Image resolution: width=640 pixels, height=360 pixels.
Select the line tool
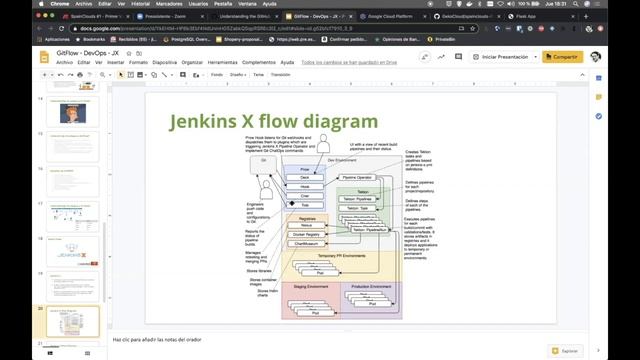[x=164, y=75]
